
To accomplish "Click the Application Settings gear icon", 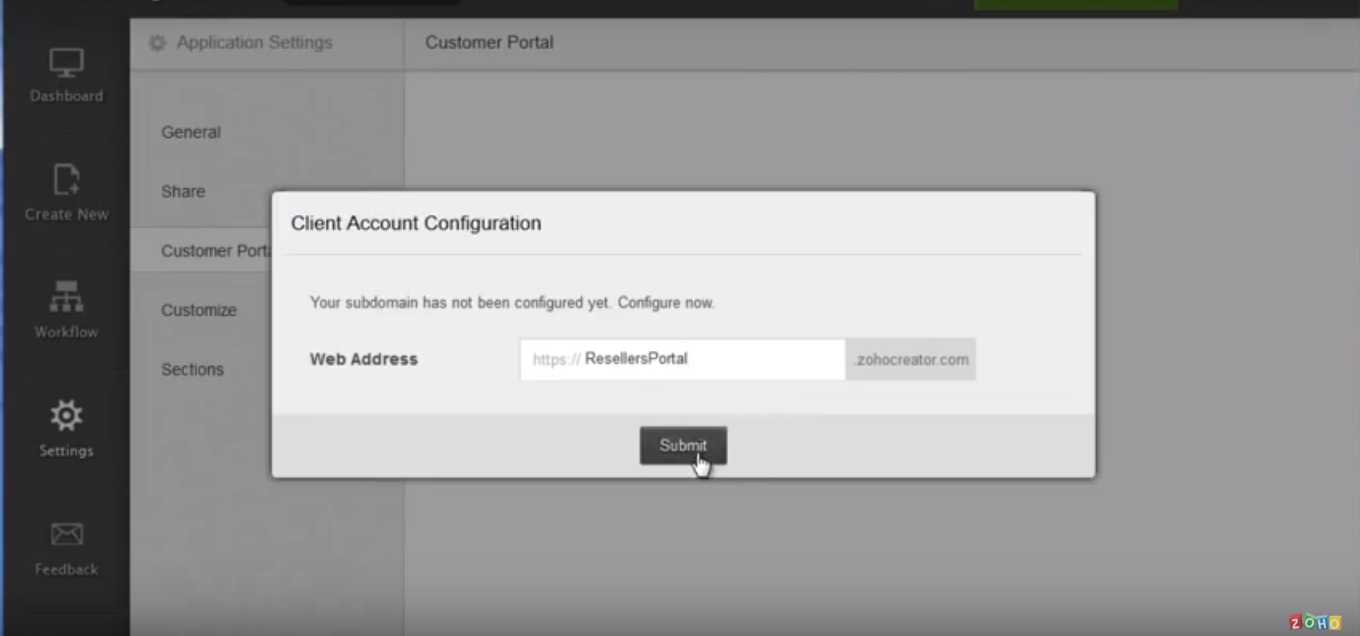I will click(x=157, y=43).
